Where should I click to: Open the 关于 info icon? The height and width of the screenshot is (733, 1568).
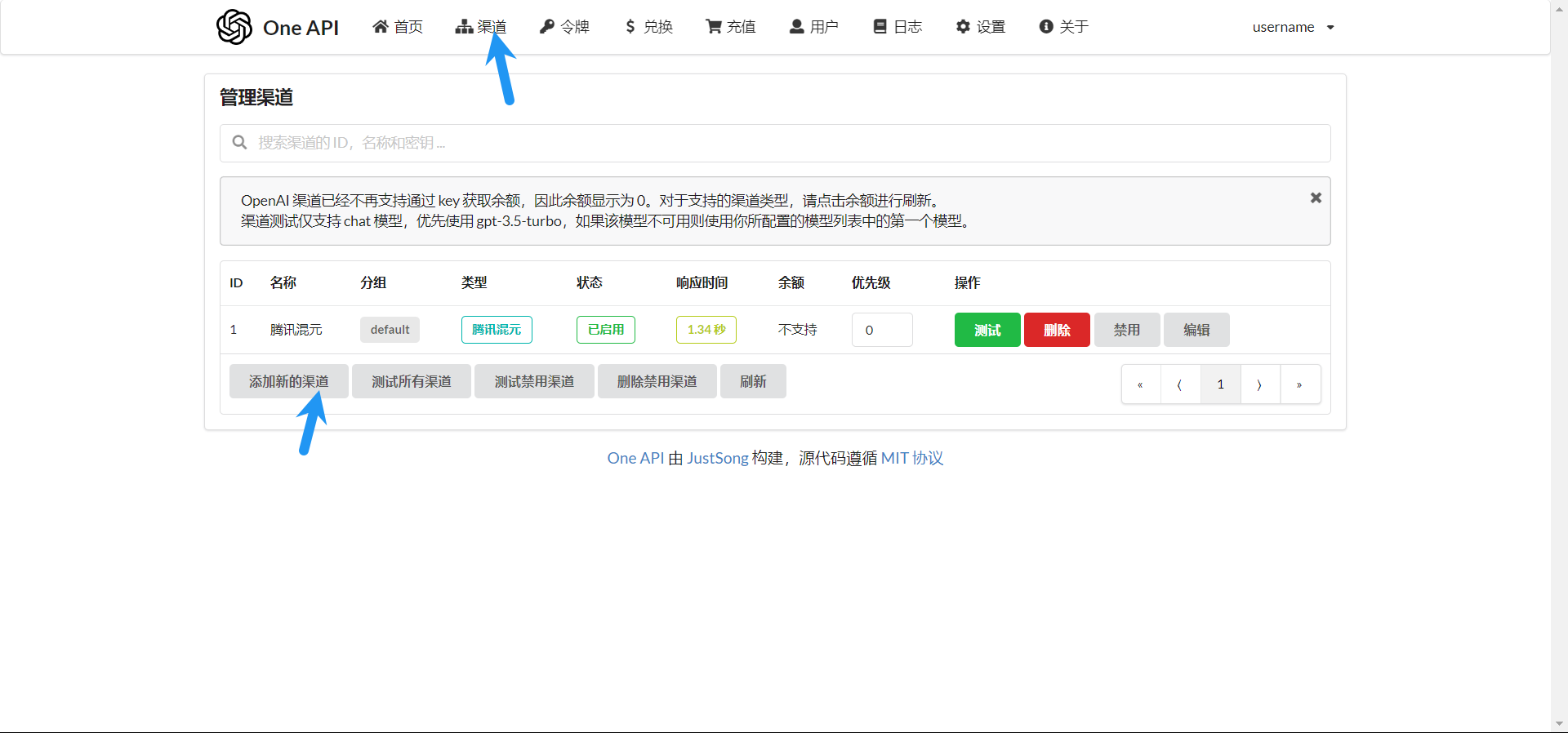click(x=1046, y=27)
